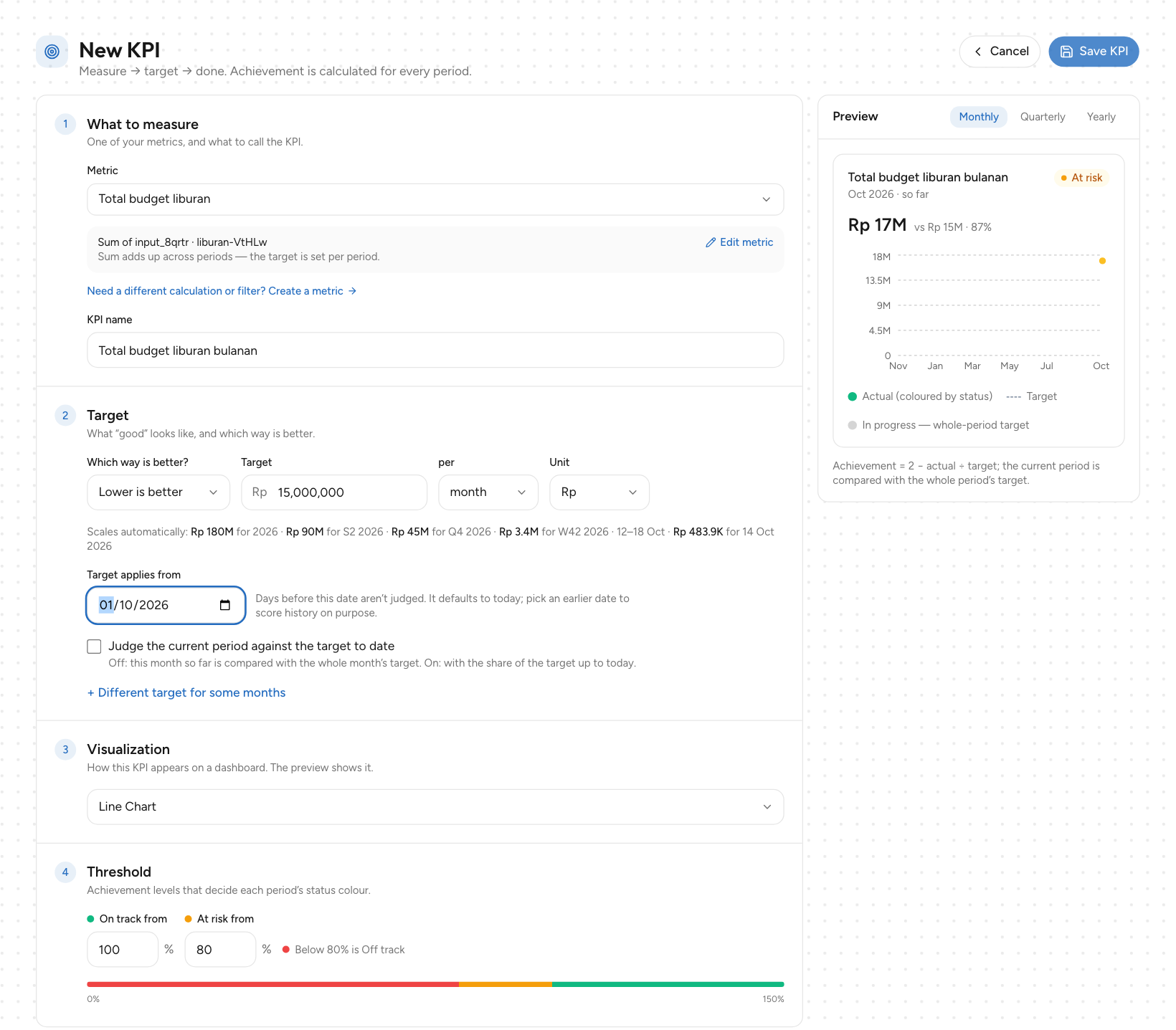The image size is (1176, 1030).
Task: Click the threshold colour bar
Action: [435, 985]
